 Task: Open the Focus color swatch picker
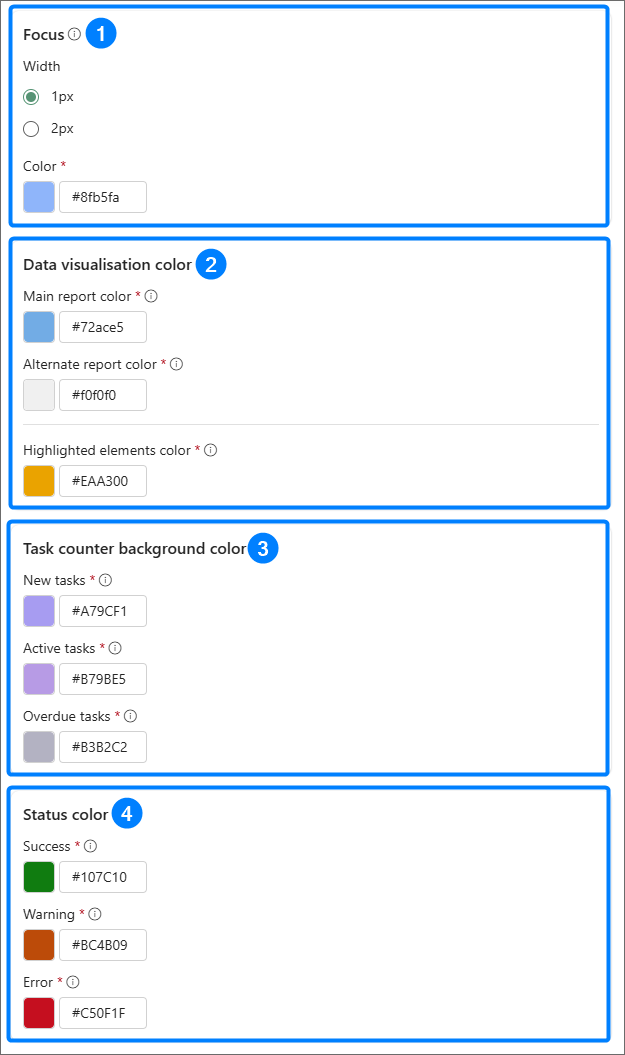39,197
